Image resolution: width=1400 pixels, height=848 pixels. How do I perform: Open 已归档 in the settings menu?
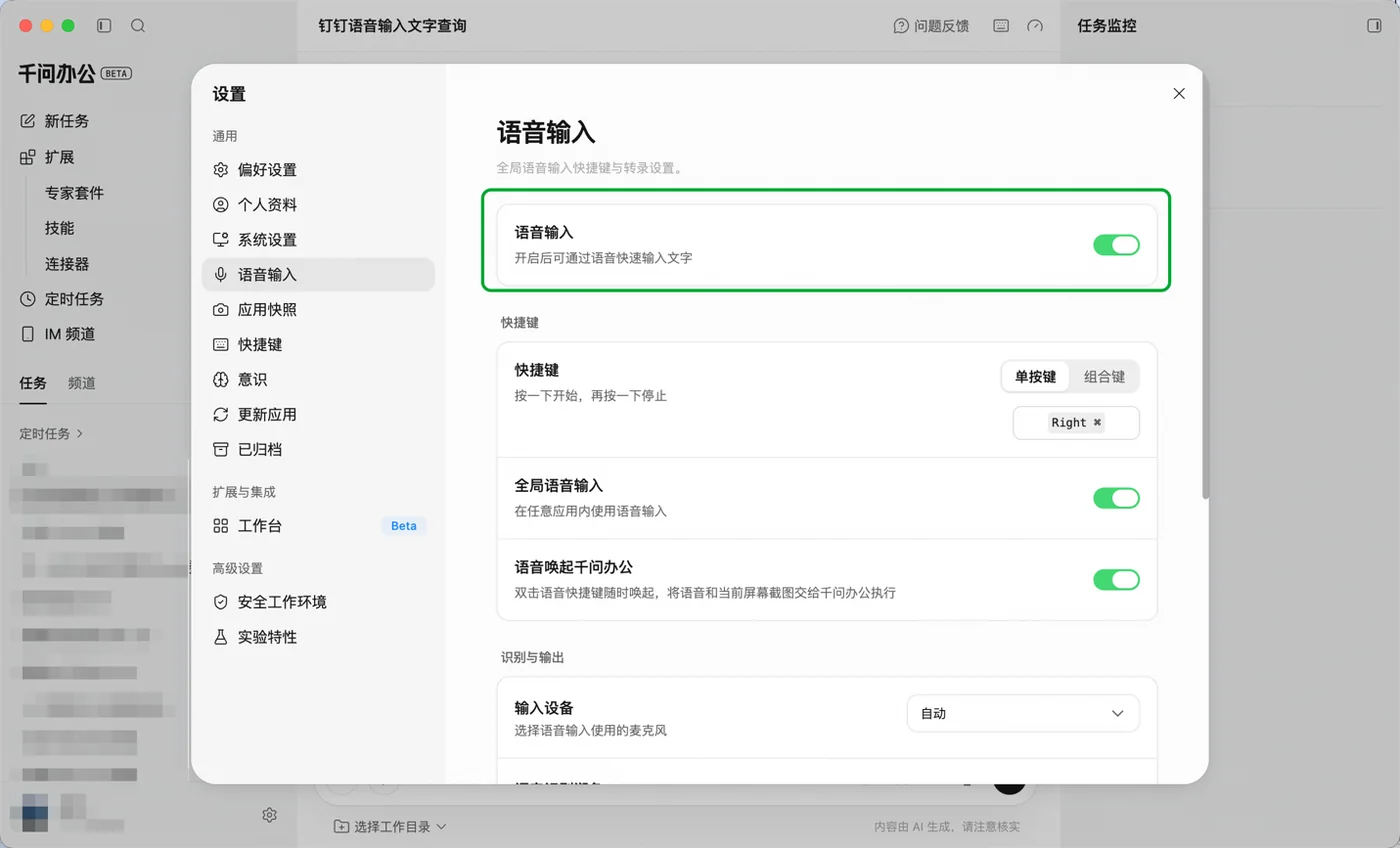318,450
